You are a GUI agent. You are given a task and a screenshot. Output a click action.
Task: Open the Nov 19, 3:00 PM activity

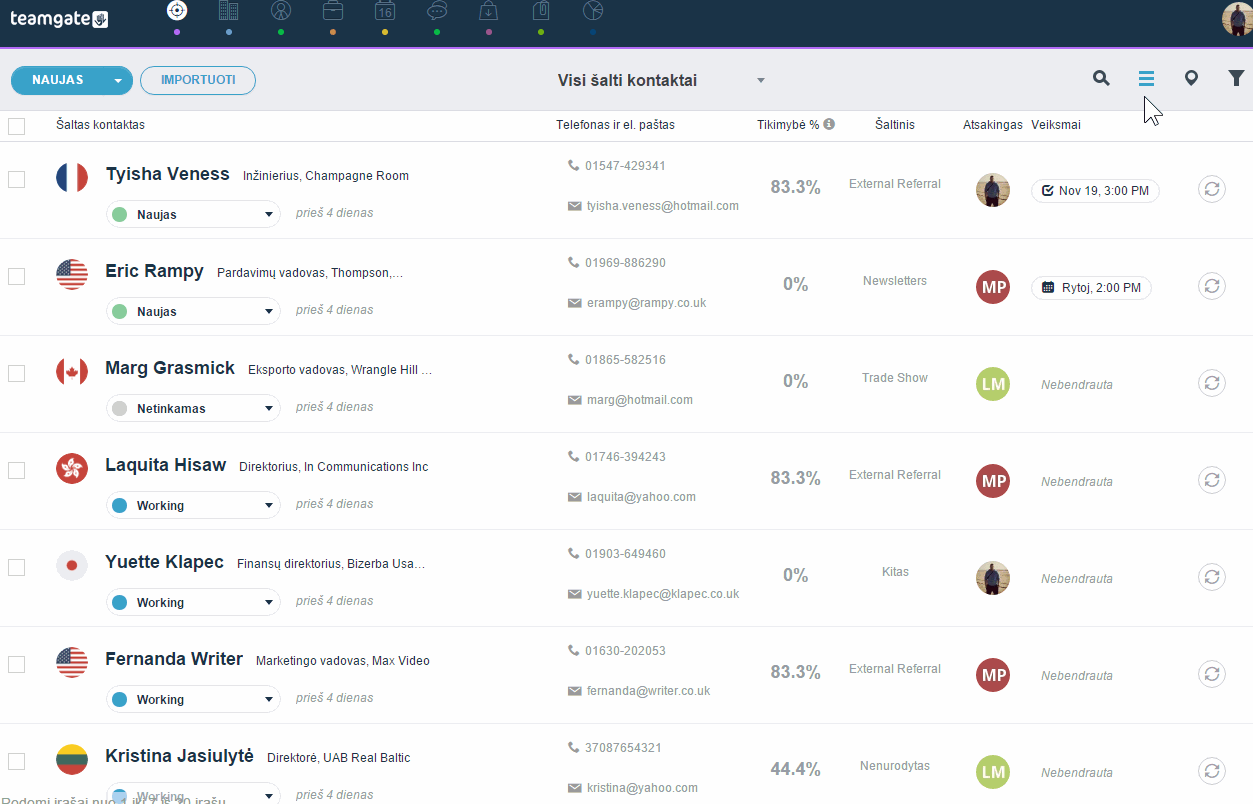[x=1095, y=191]
